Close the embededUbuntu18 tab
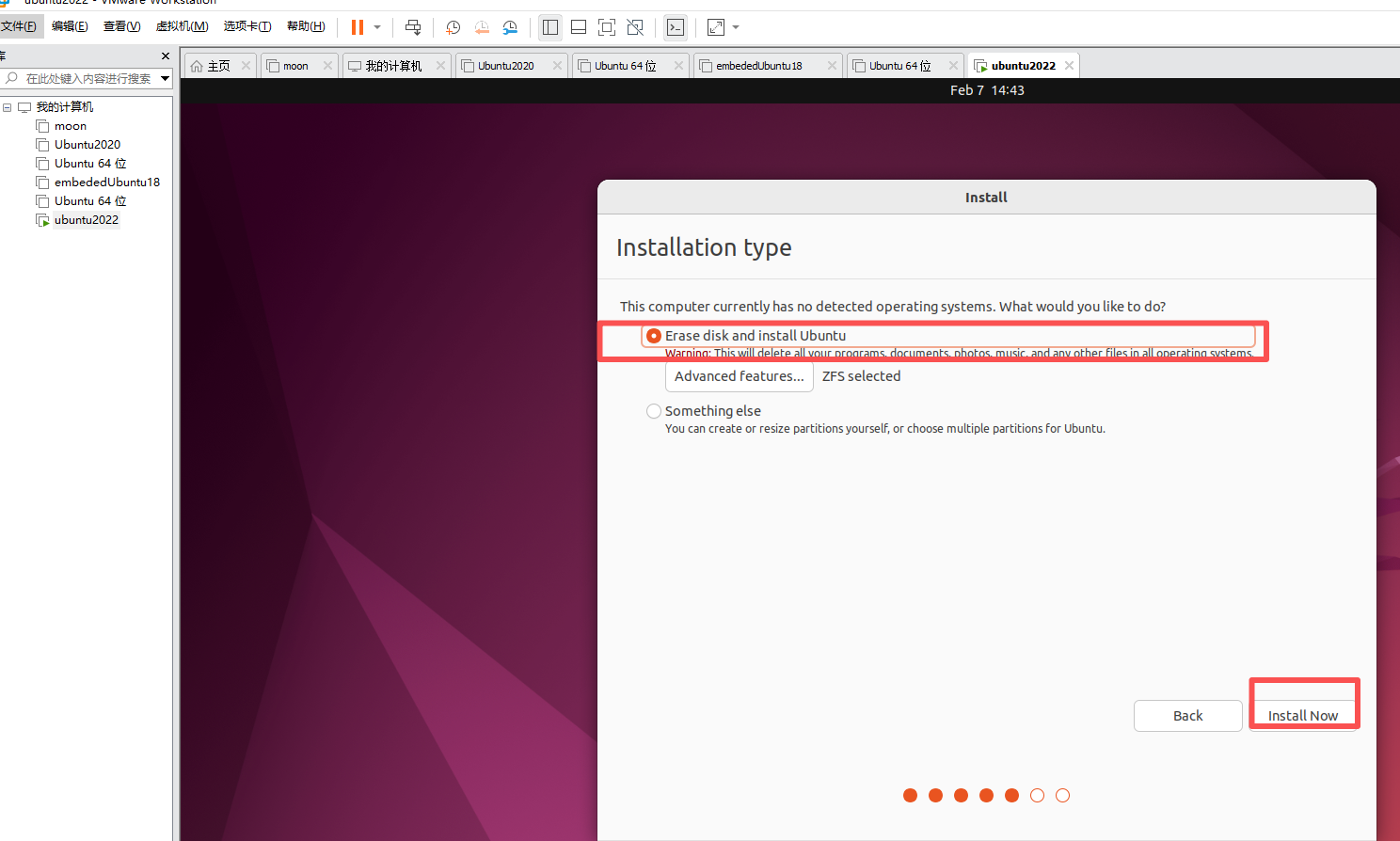The image size is (1400, 841). (x=832, y=66)
